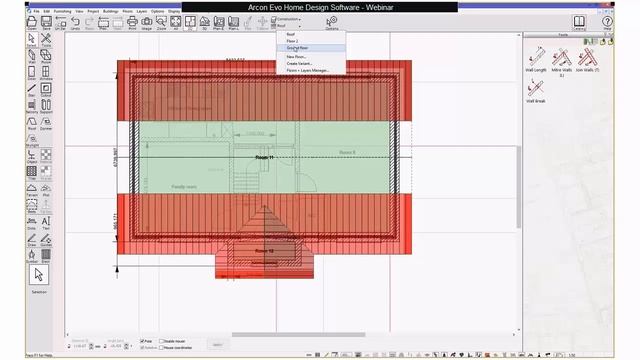This screenshot has width=640, height=360.
Task: Choose Floors + Layers Manager... entry
Action: [x=311, y=71]
